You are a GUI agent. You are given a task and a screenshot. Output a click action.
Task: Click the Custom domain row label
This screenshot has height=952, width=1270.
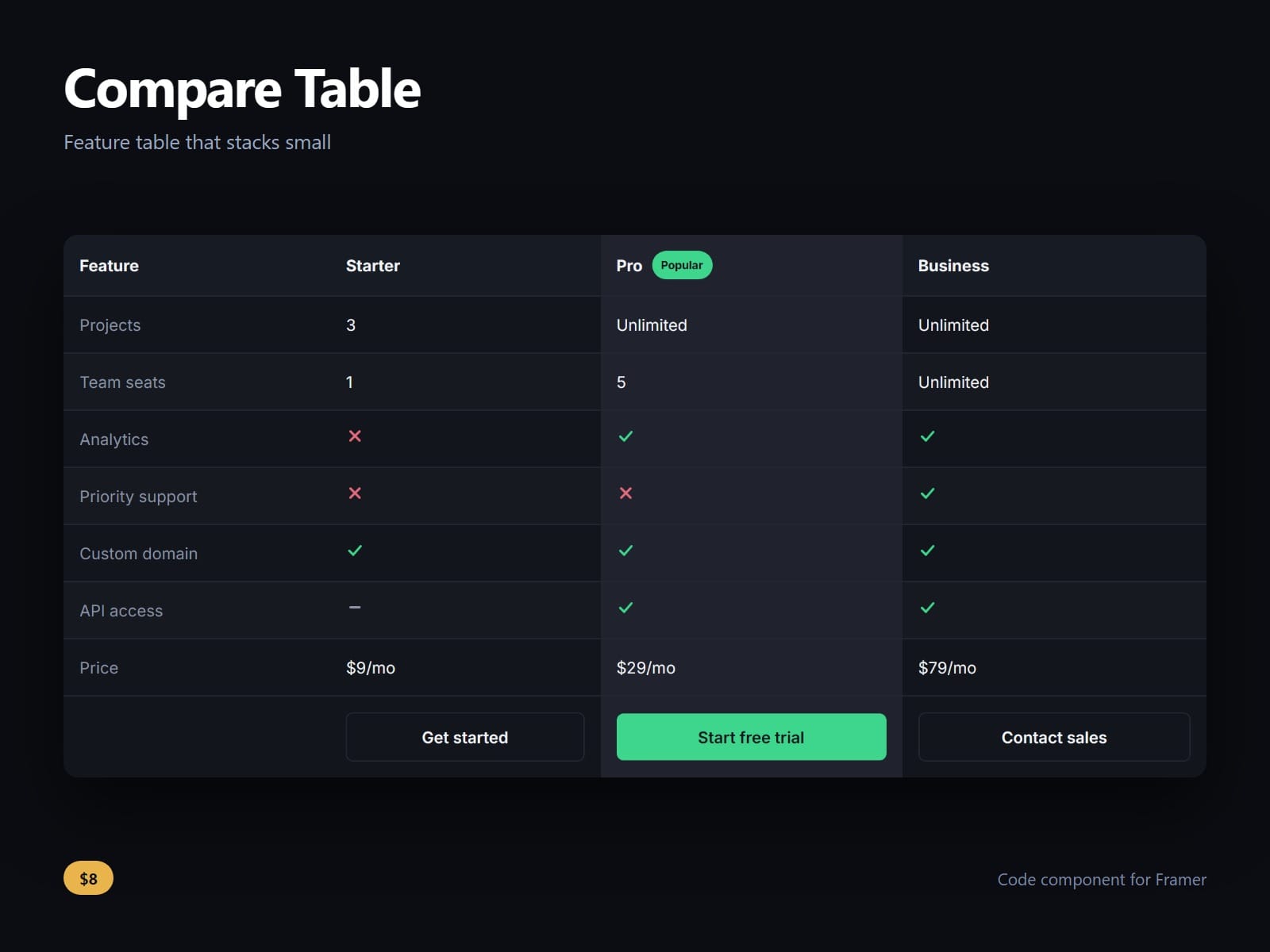point(139,554)
